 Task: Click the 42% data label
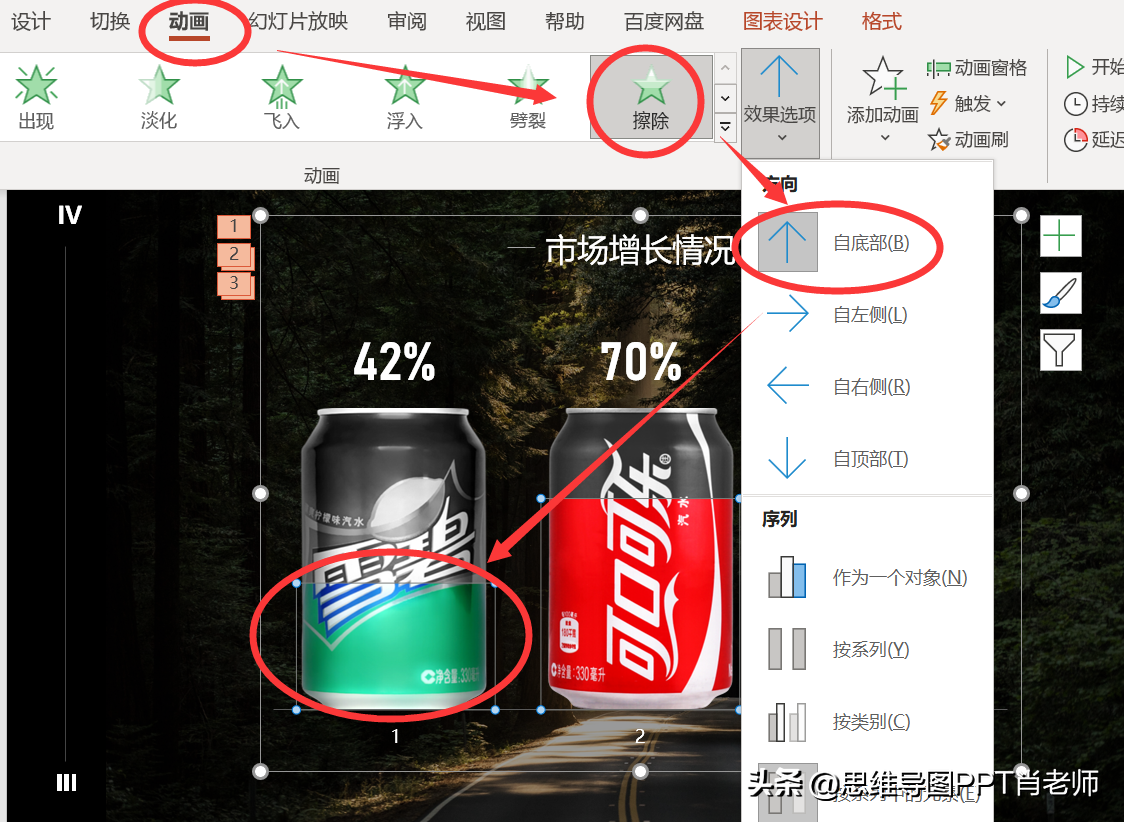(394, 361)
